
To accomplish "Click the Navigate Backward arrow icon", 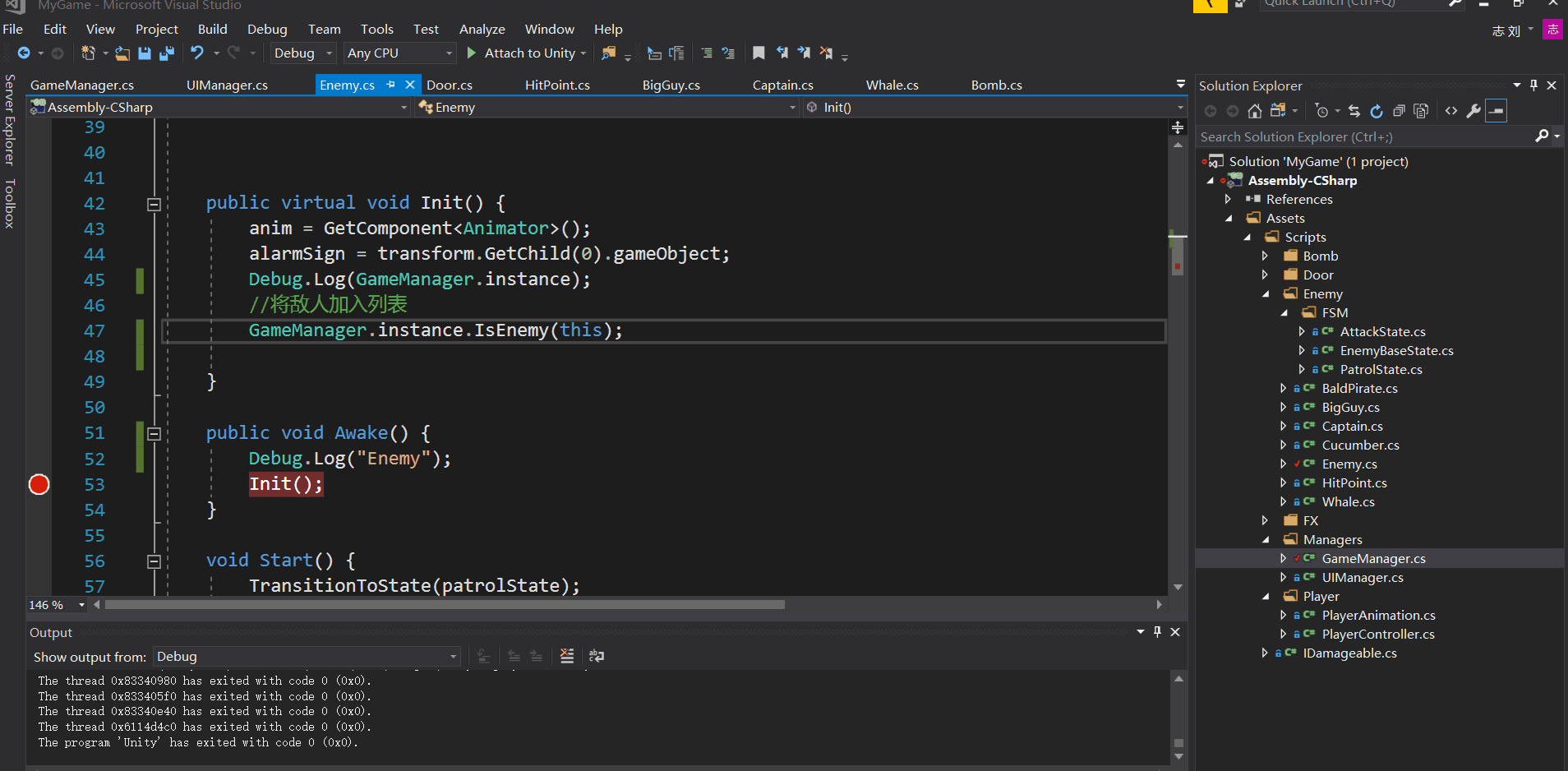I will coord(24,53).
